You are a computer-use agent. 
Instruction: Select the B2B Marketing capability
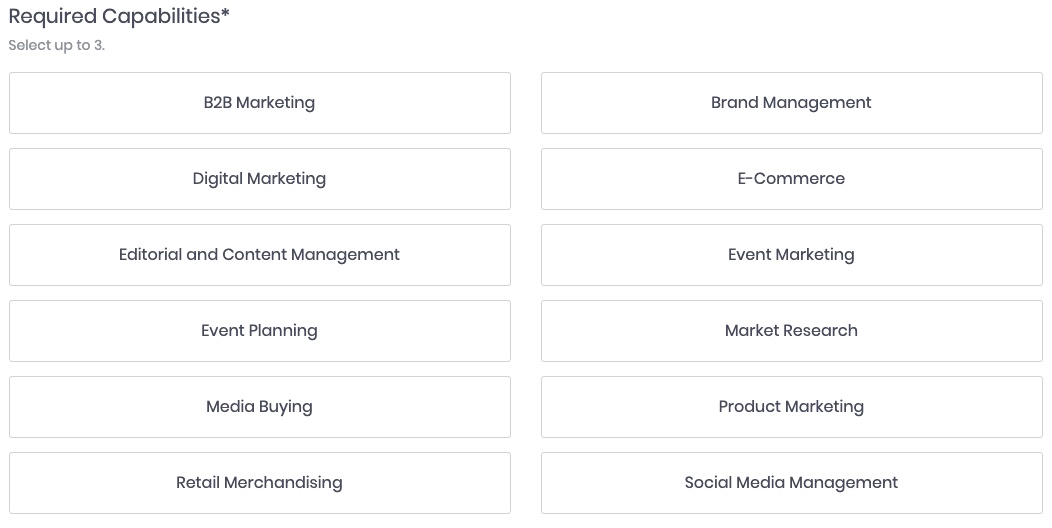coord(259,103)
